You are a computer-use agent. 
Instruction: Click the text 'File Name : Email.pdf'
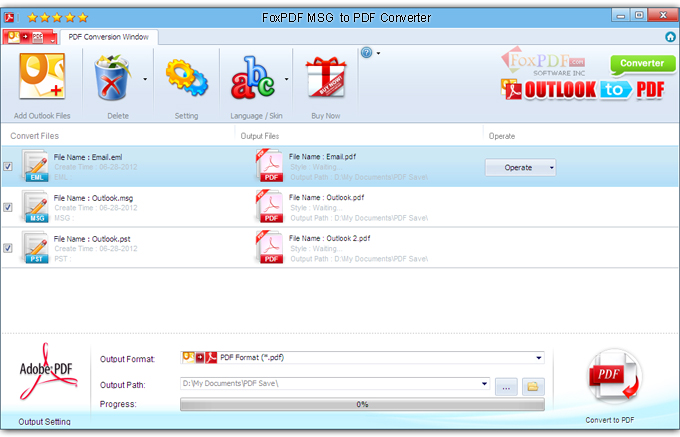click(x=322, y=157)
